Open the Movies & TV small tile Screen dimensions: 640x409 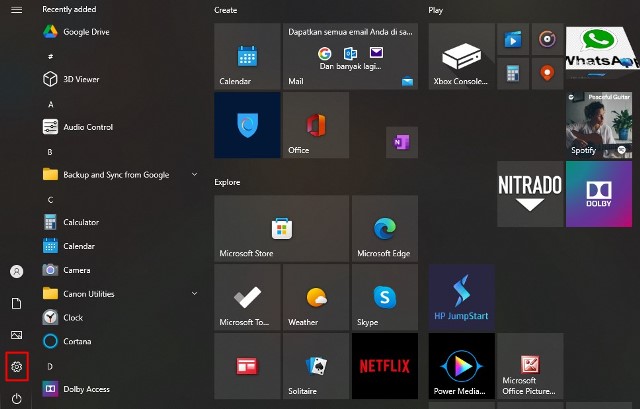[513, 39]
